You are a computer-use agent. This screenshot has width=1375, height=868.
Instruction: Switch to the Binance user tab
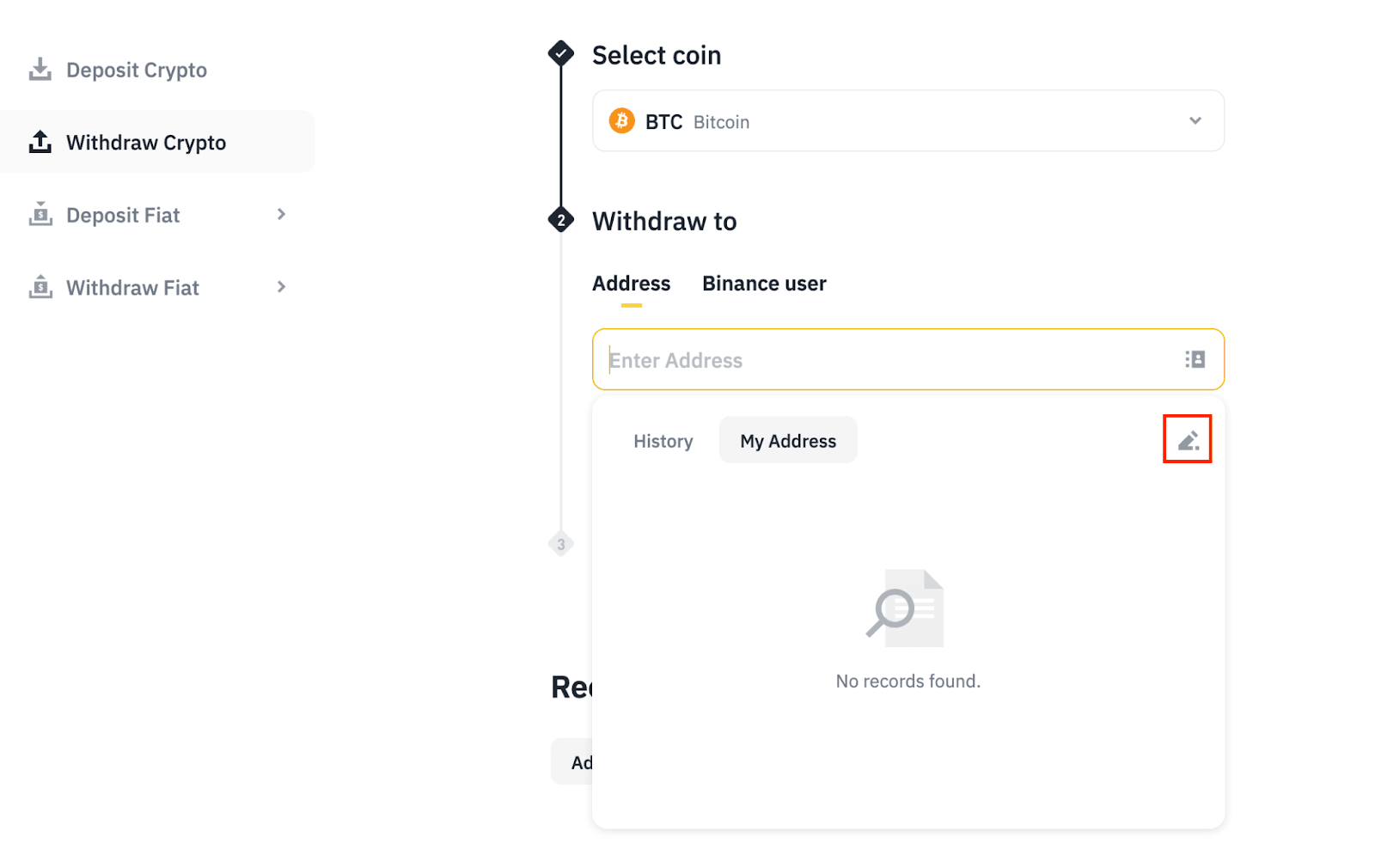764,284
